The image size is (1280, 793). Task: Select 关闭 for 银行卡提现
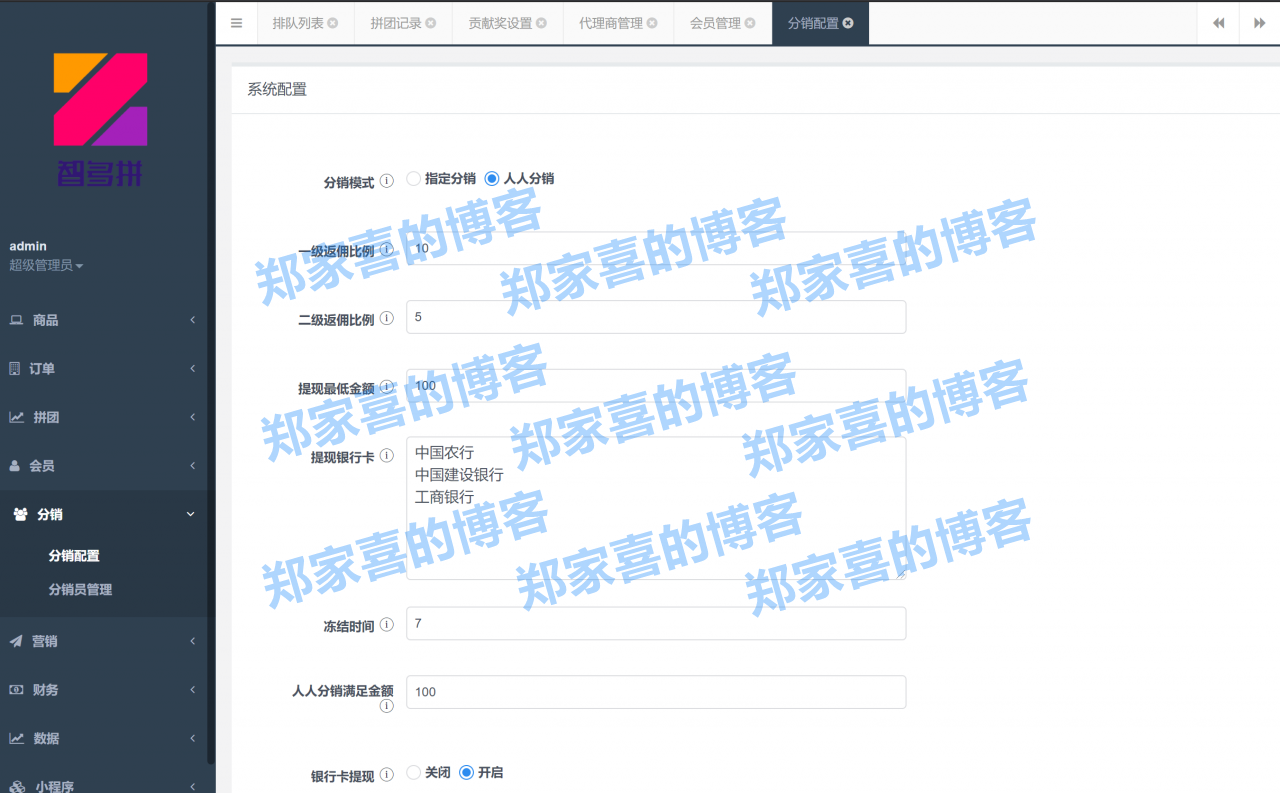(x=414, y=772)
